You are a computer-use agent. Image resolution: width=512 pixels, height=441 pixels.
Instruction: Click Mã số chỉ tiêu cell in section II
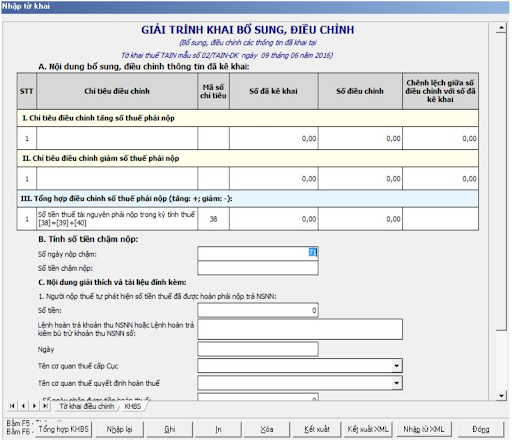point(213,178)
